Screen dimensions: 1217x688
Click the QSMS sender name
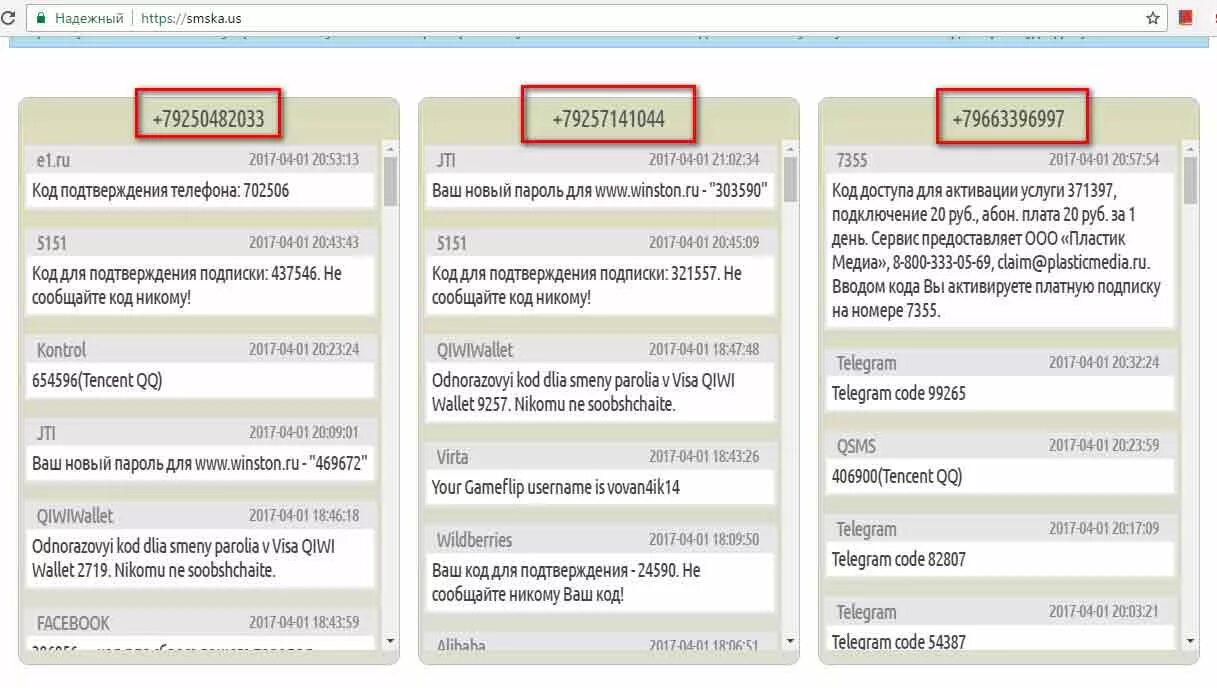[x=856, y=446]
